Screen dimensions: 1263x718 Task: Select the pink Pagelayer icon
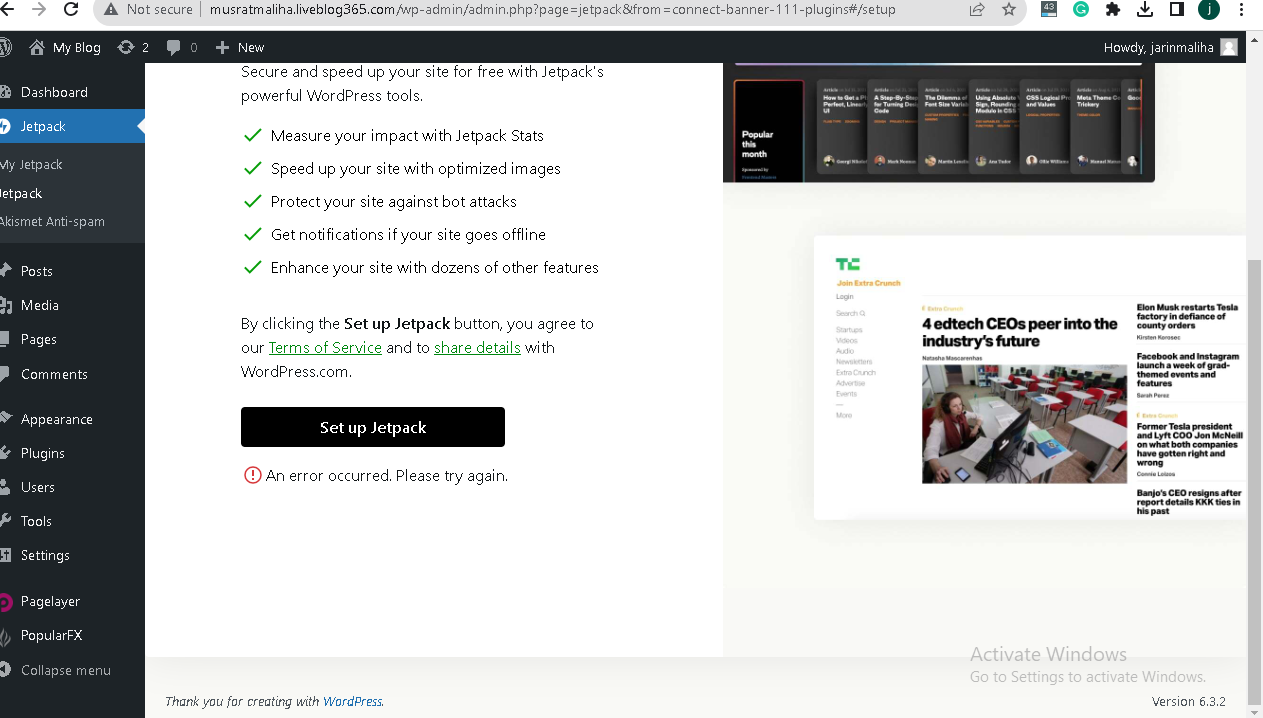(x=6, y=601)
